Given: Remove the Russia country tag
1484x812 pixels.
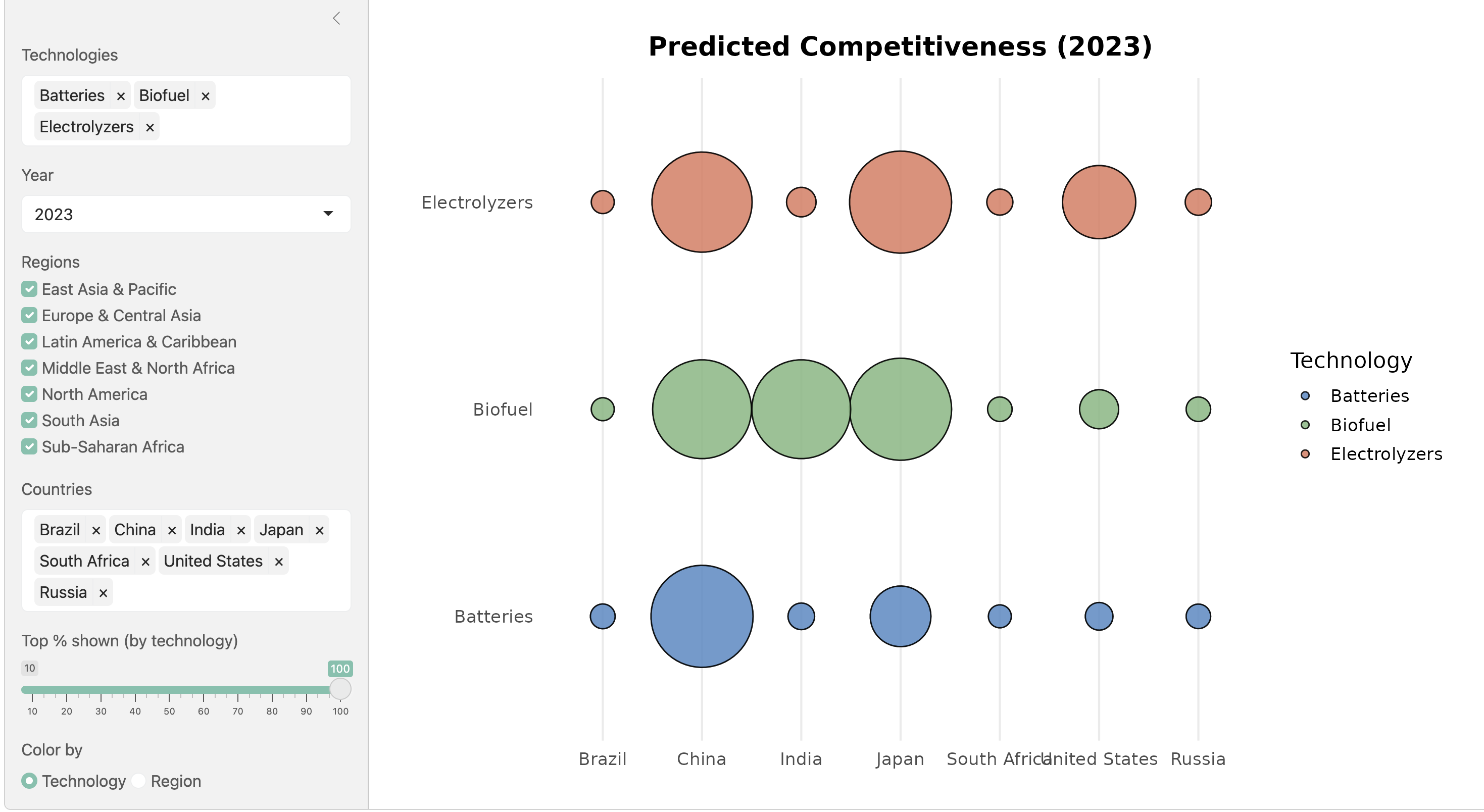Looking at the screenshot, I should pyautogui.click(x=103, y=593).
